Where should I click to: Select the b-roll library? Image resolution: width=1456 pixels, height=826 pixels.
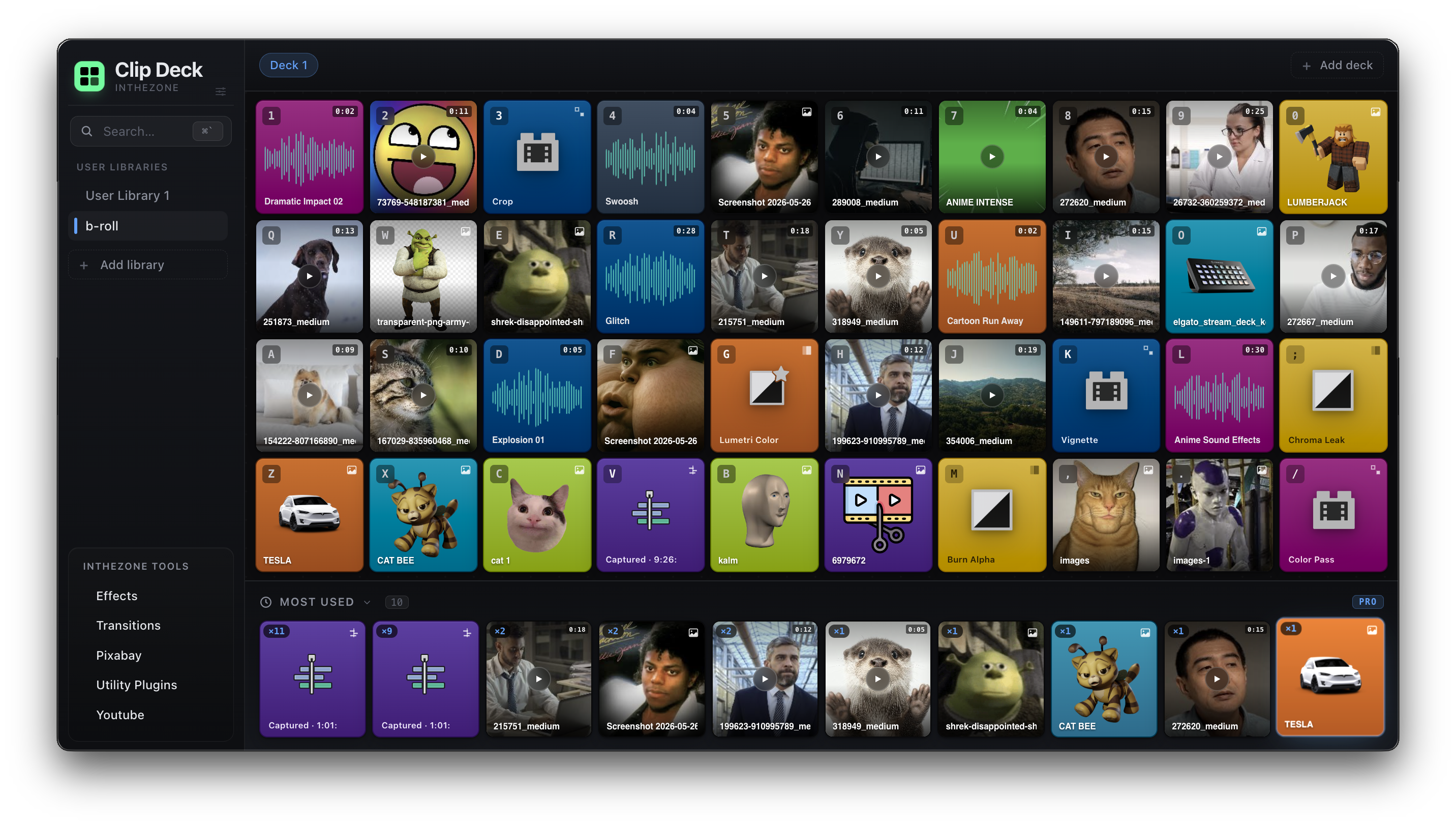147,226
